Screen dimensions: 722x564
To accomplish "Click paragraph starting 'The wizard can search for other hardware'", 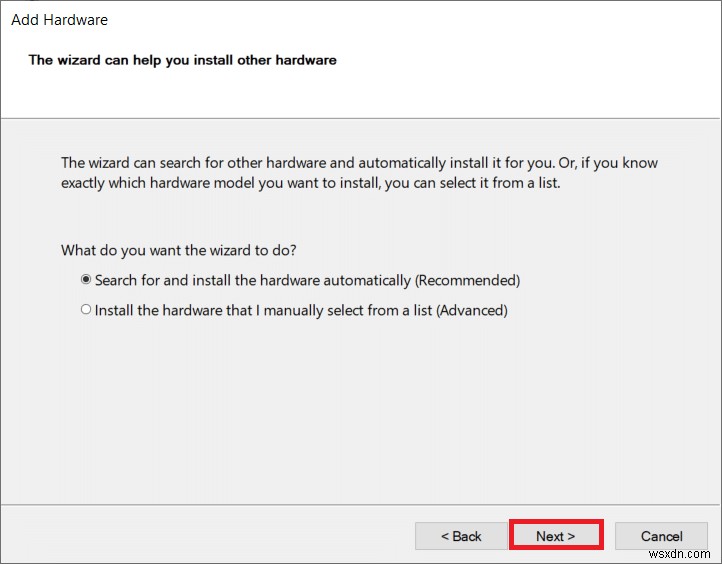I will click(359, 173).
